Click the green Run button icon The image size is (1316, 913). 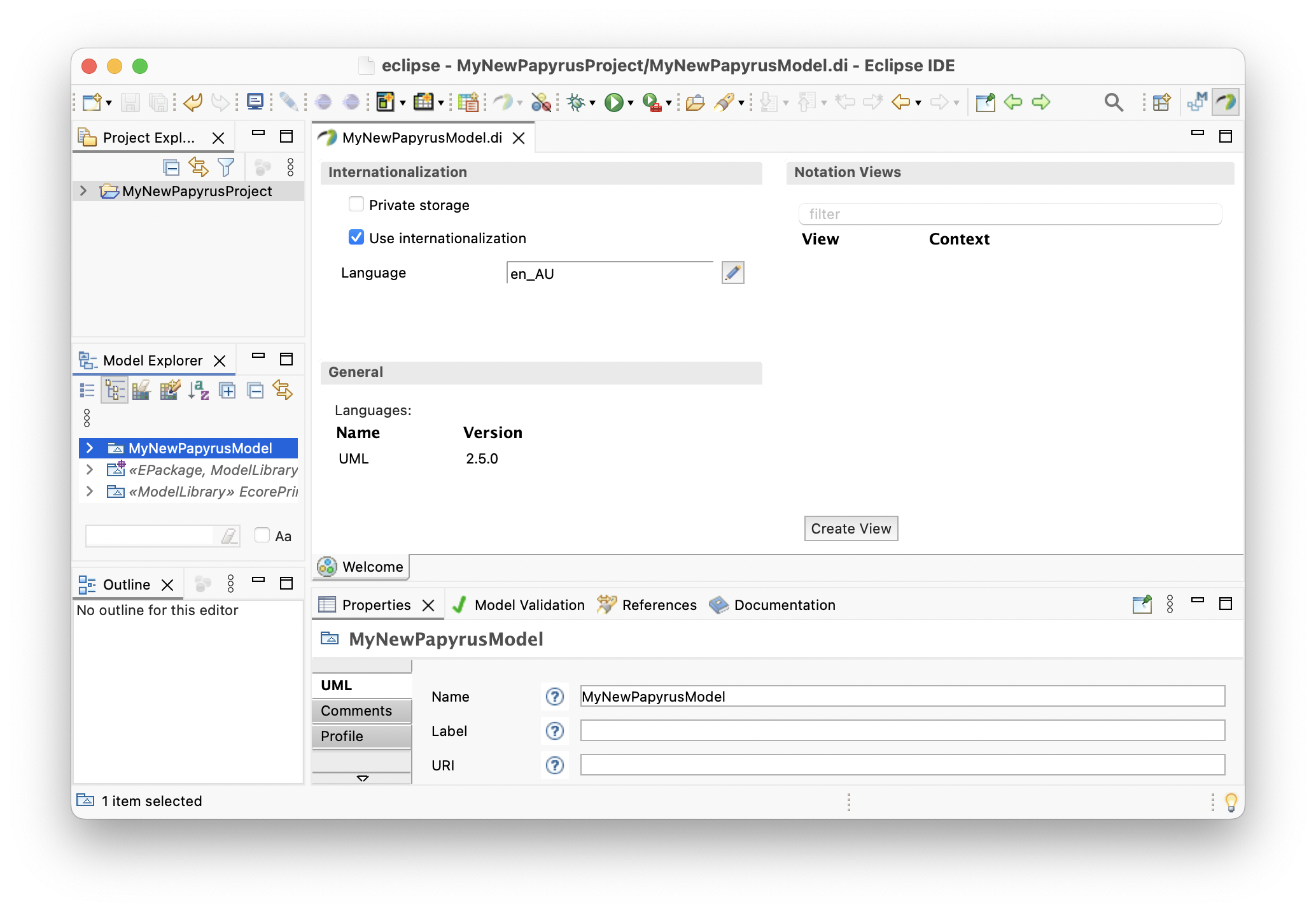point(614,102)
